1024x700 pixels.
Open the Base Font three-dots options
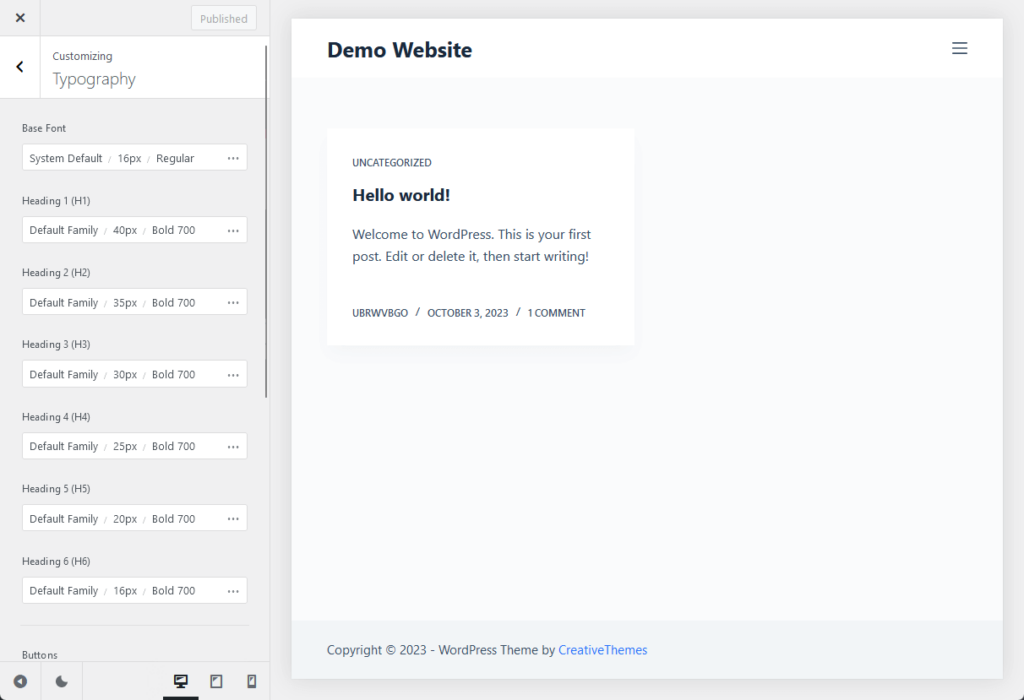[233, 158]
